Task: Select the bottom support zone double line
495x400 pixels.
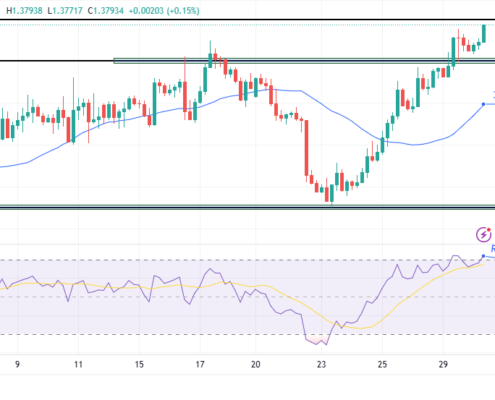Action: click(x=247, y=207)
